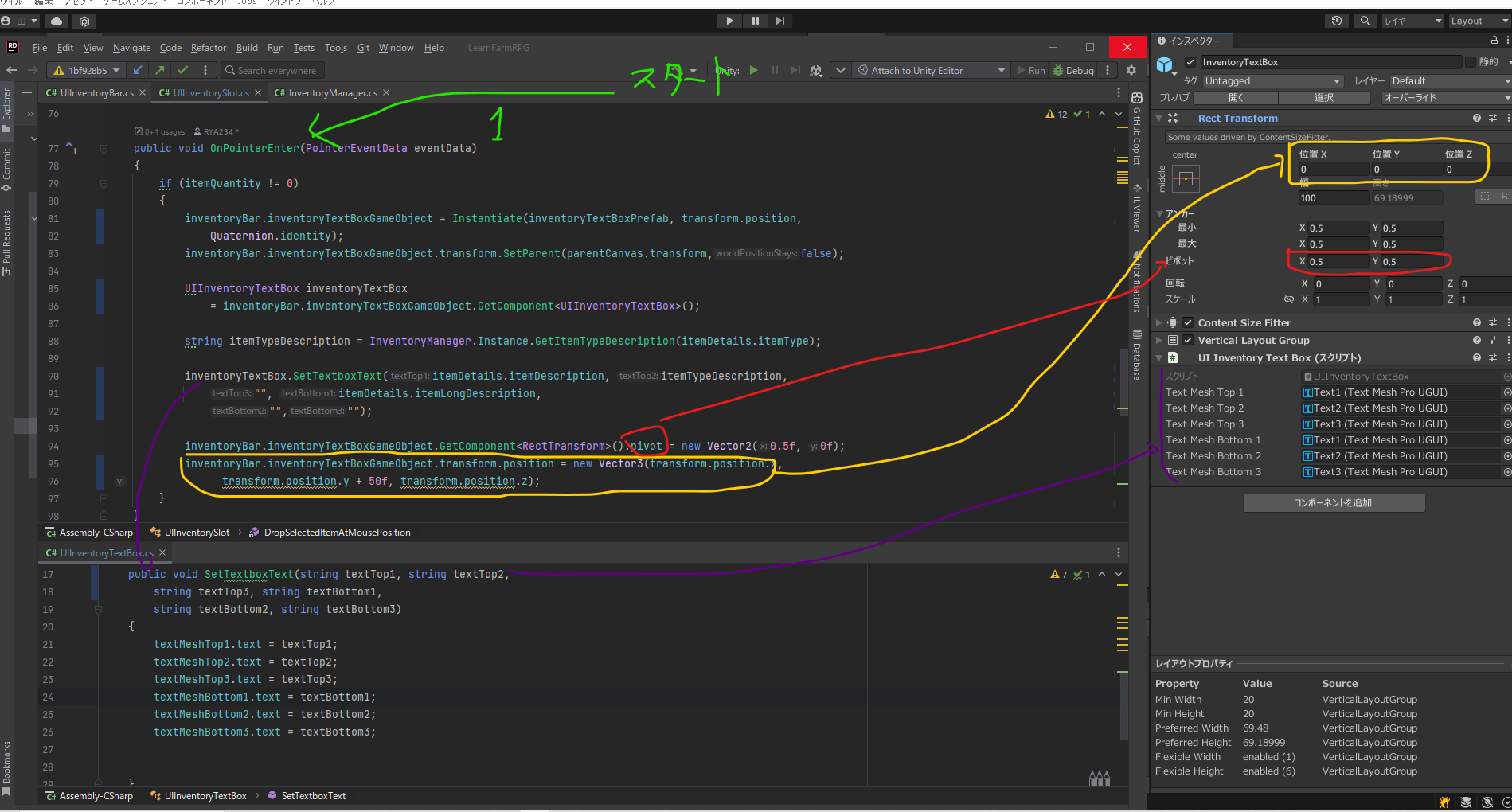Image resolution: width=1512 pixels, height=812 pixels.
Task: Click the 位置 X input field
Action: [x=1334, y=169]
